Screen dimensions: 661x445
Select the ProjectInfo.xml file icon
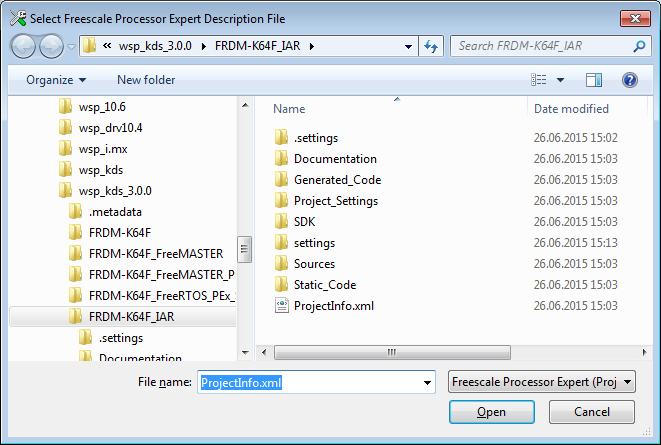[x=281, y=306]
